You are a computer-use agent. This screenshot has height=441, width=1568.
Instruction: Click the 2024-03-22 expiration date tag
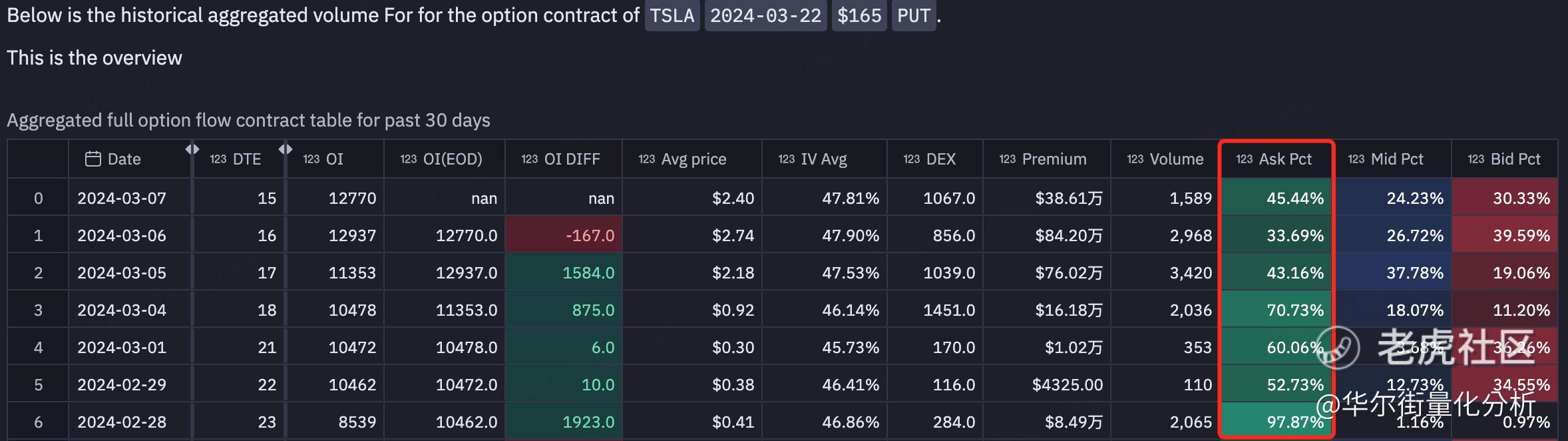click(x=765, y=15)
